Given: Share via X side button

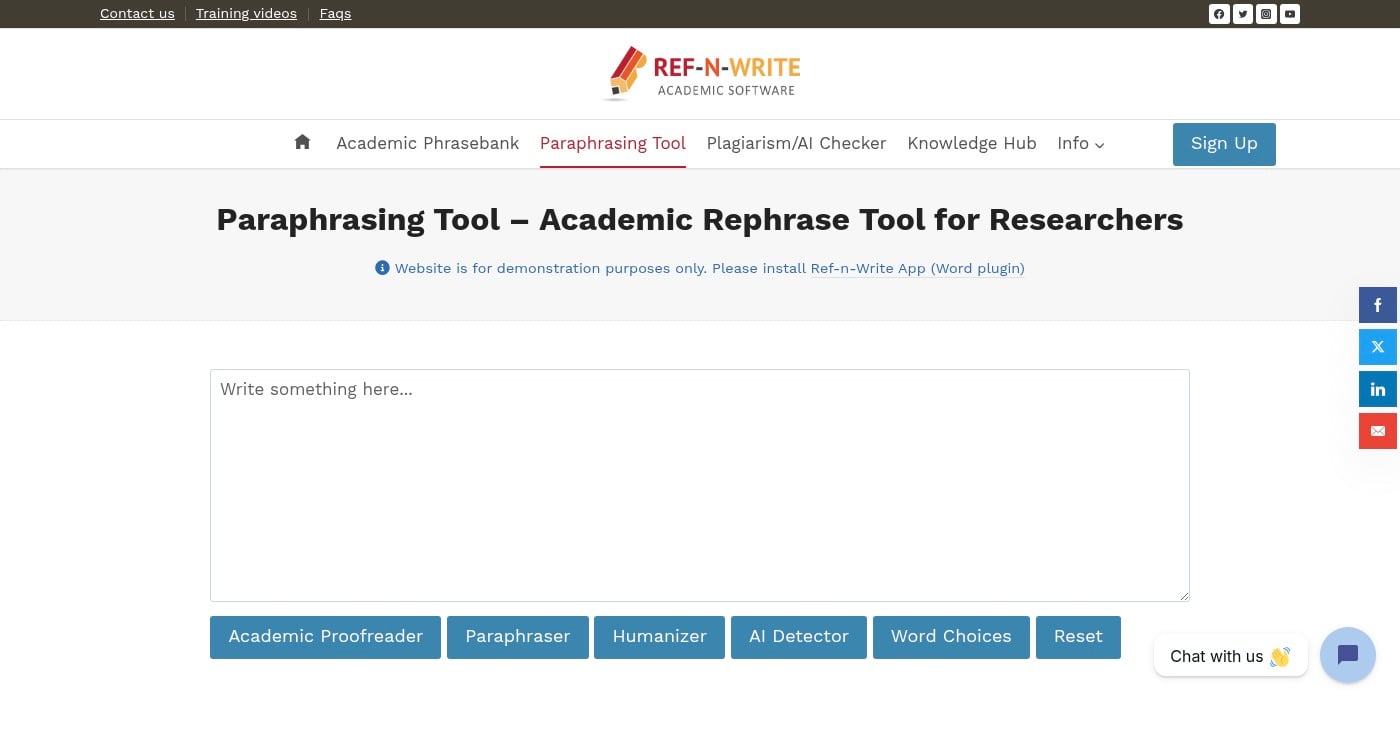Looking at the screenshot, I should click(1377, 347).
